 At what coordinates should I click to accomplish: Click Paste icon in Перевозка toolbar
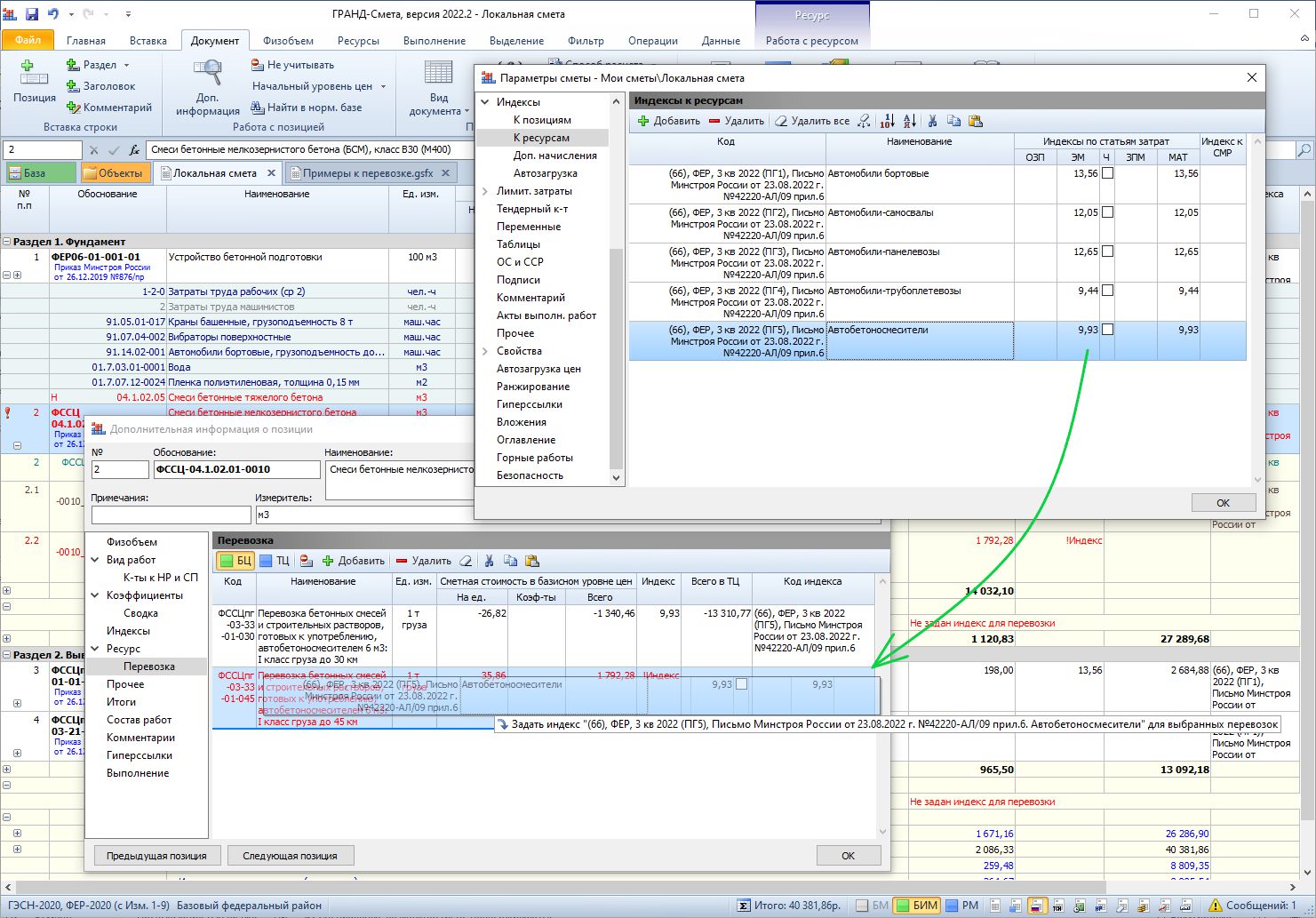531,561
